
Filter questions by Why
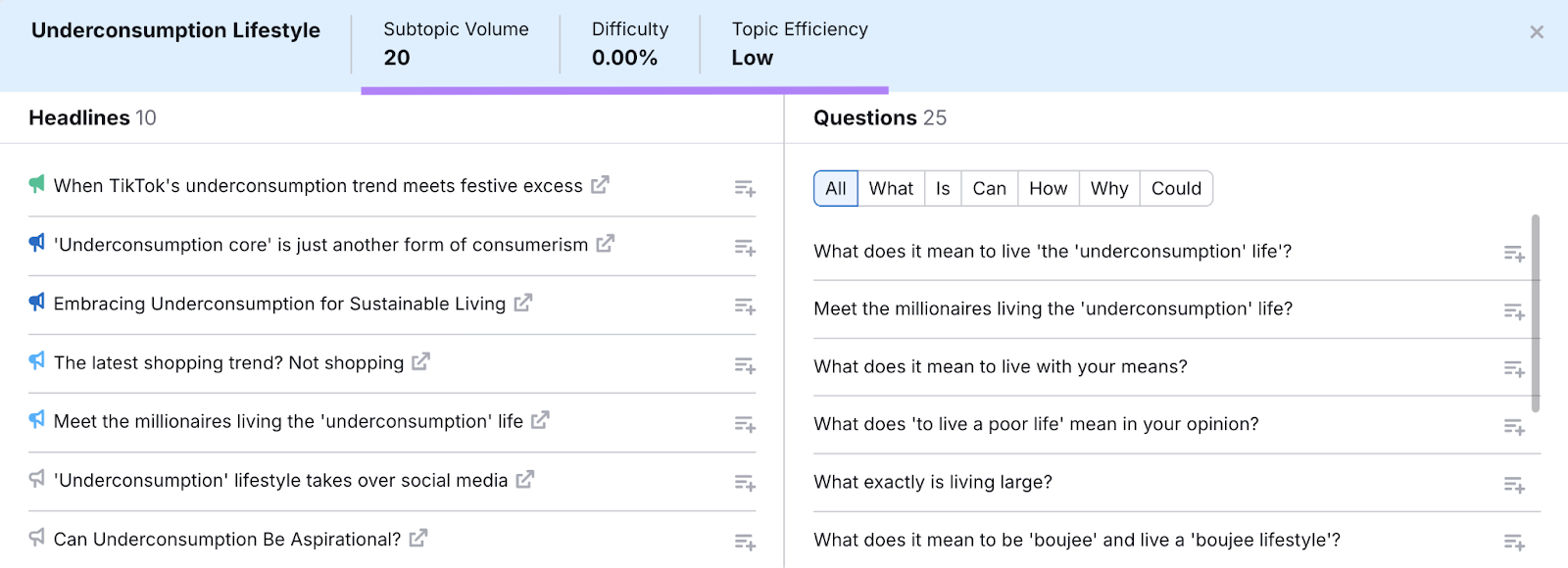tap(1109, 188)
